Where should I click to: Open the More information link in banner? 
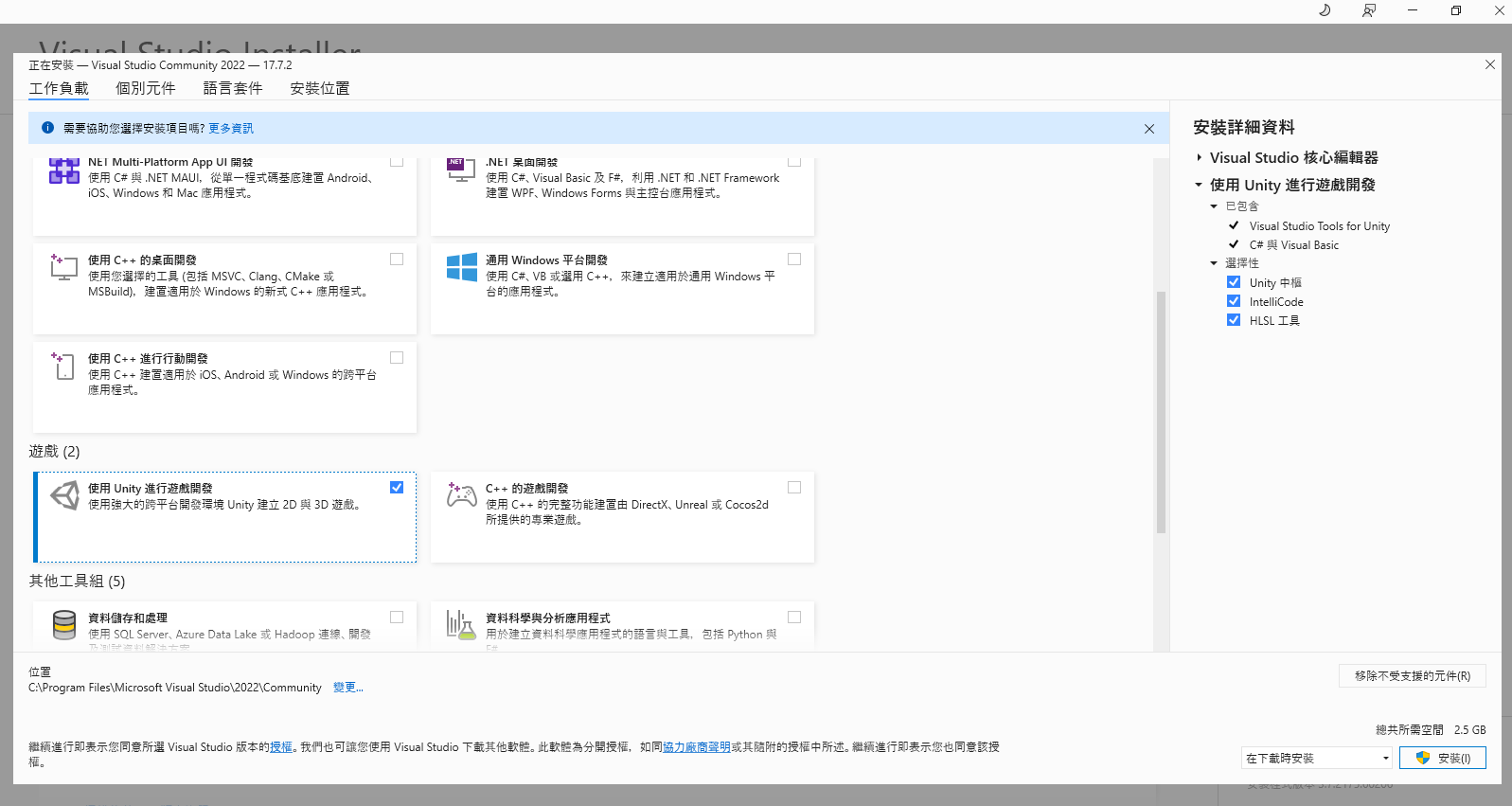[231, 129]
